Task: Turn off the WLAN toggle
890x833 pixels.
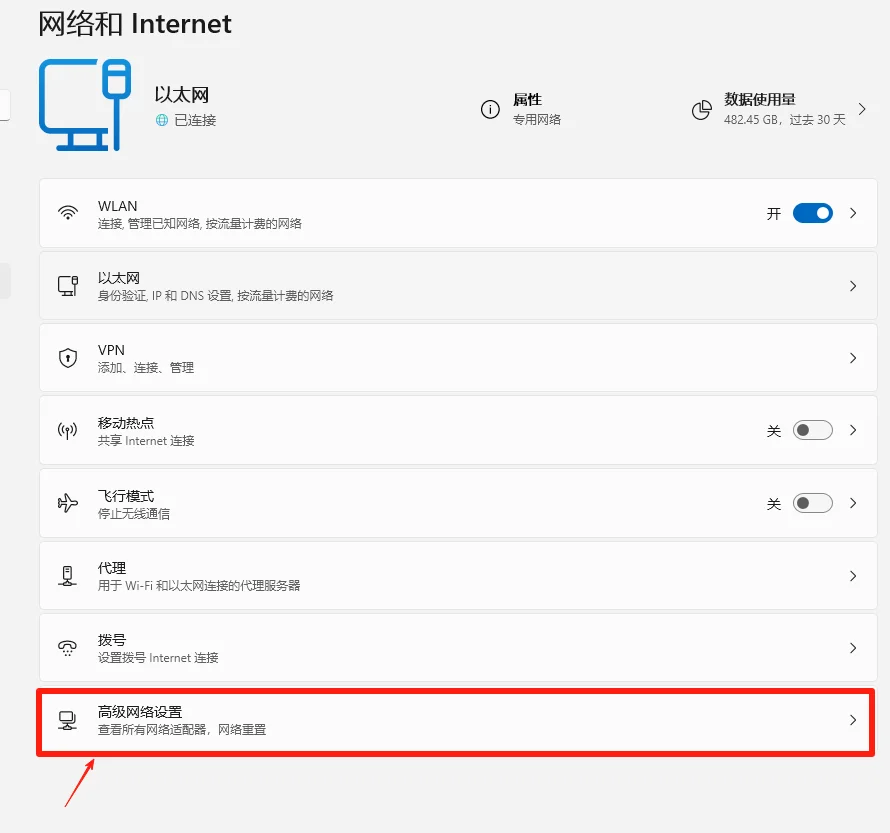Action: click(812, 213)
